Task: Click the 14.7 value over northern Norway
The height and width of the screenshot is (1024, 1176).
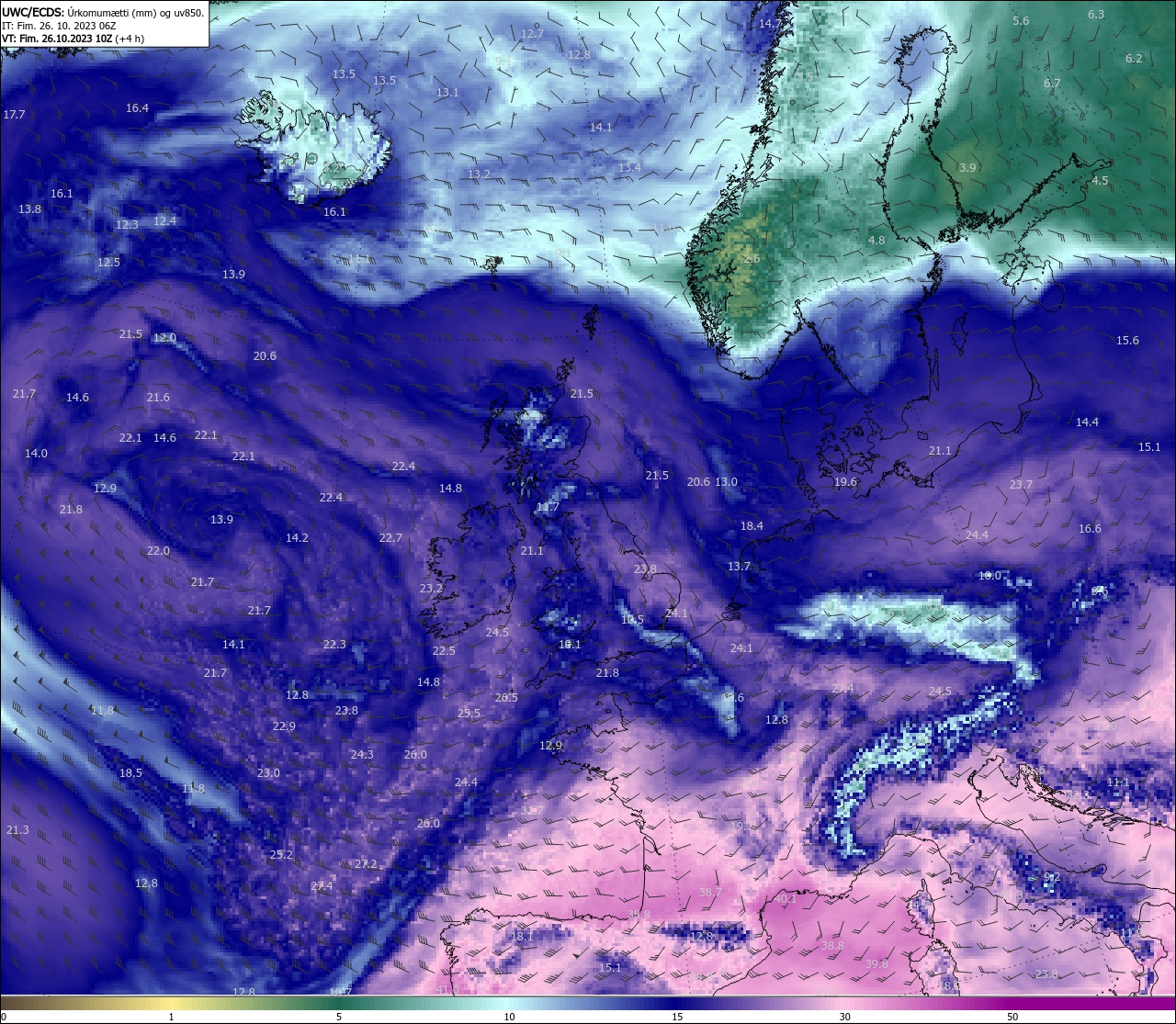Action: pos(770,23)
